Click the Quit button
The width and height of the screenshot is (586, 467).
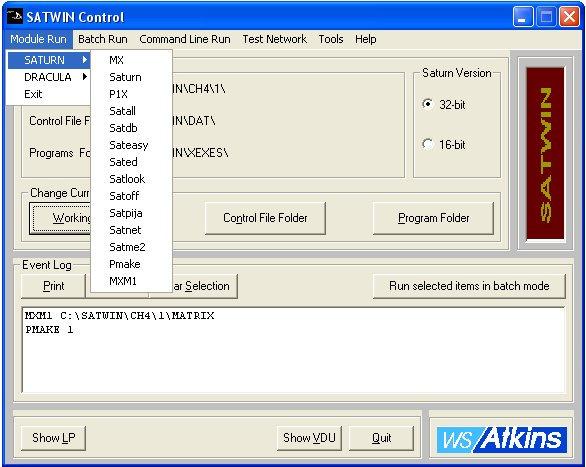[381, 438]
